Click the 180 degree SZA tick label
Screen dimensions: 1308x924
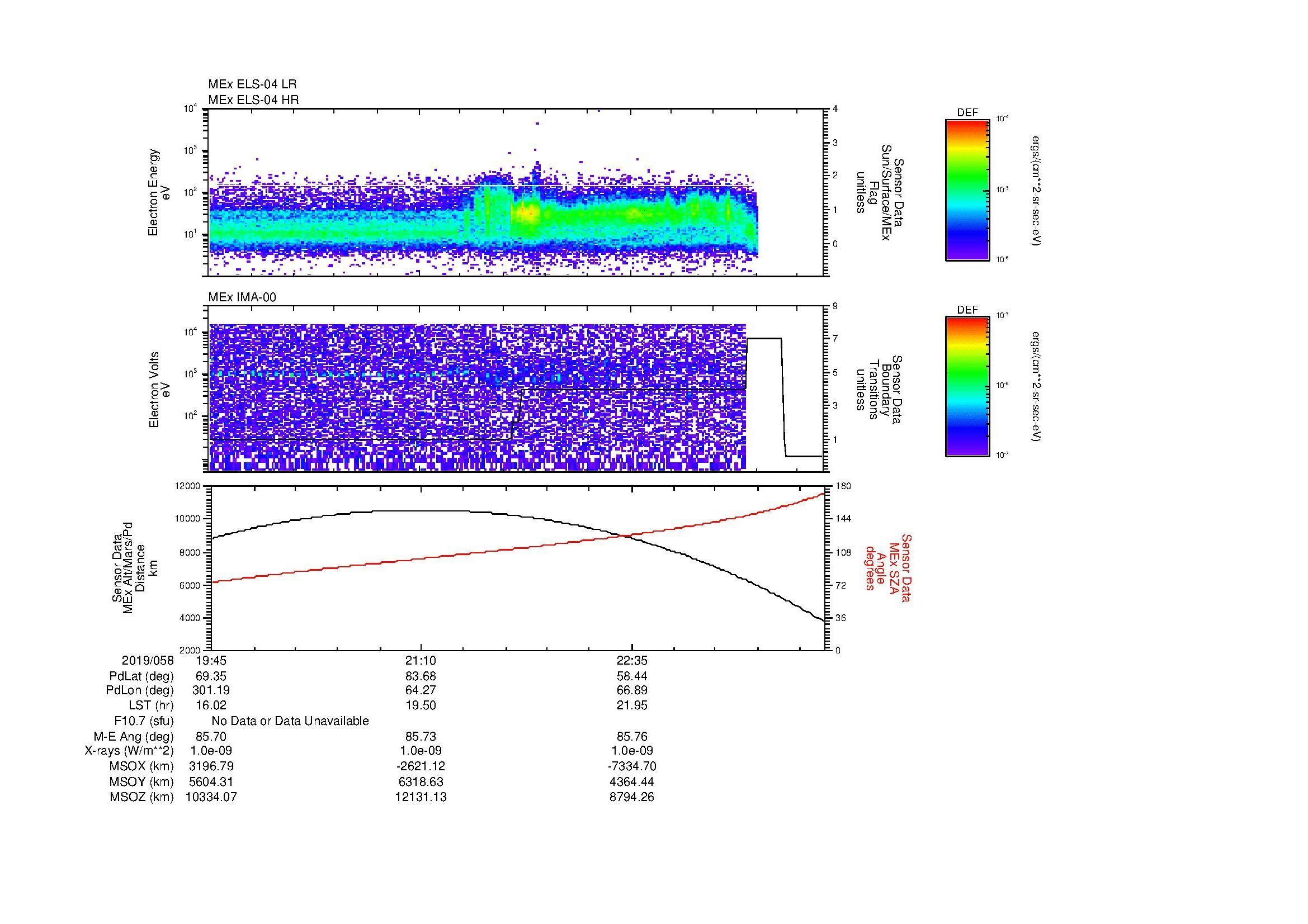pyautogui.click(x=843, y=486)
